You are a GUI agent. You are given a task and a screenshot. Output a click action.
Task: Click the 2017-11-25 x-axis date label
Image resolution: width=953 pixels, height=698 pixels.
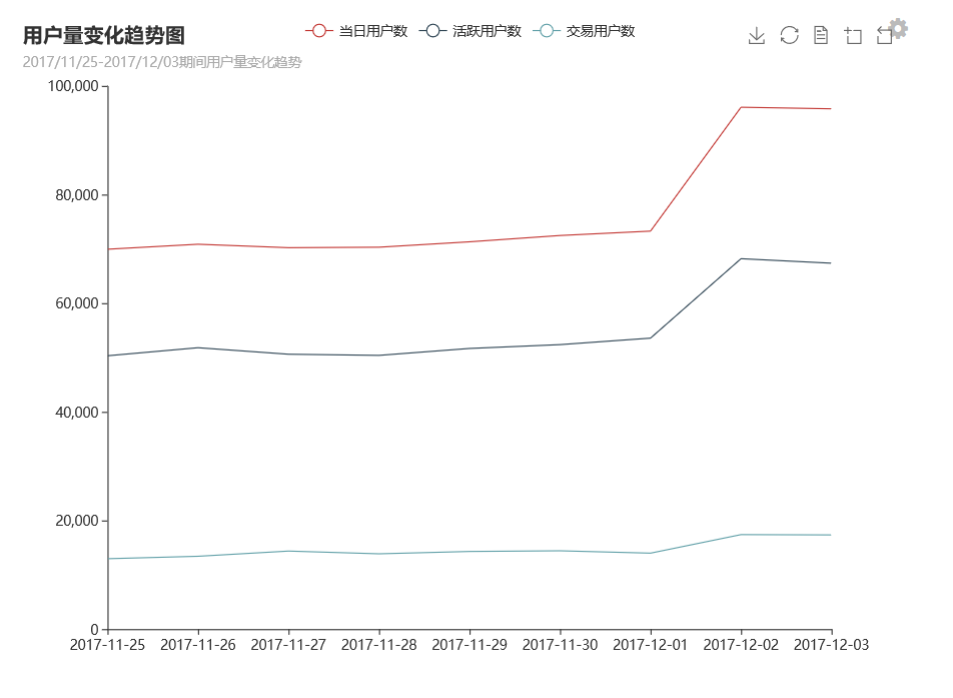[108, 645]
